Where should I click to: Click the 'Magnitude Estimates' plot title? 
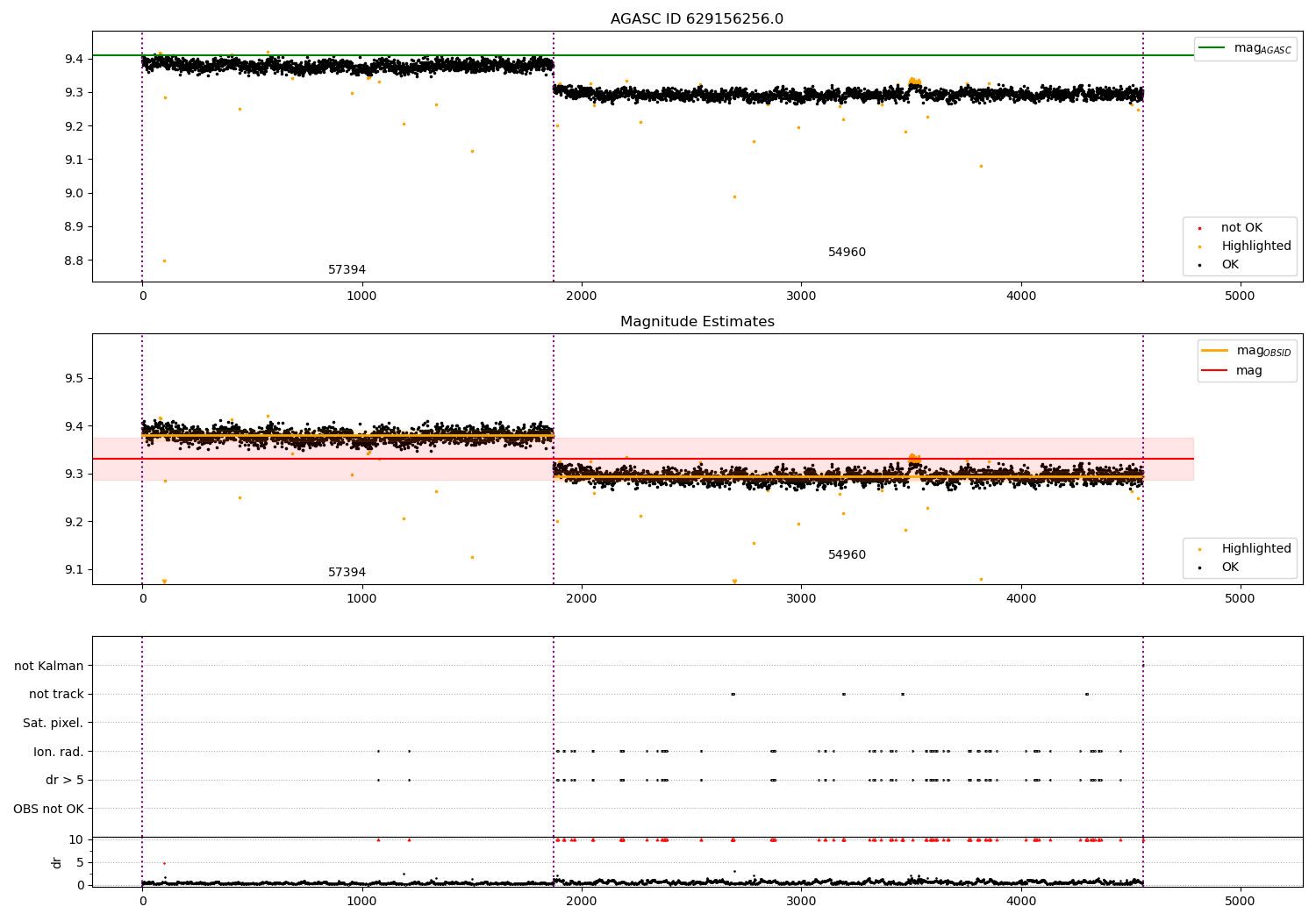coord(697,322)
